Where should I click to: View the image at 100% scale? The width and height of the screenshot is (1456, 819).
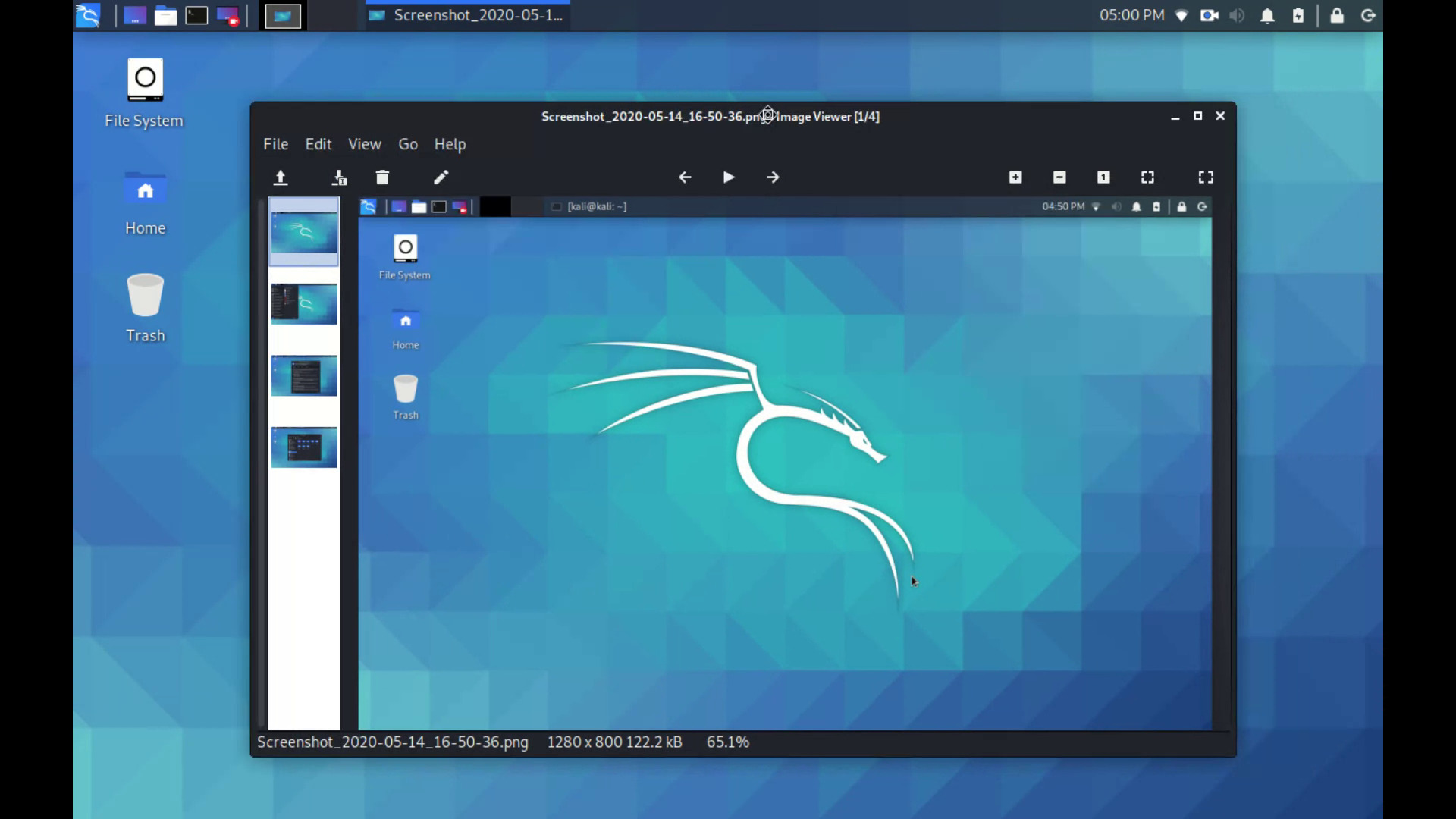pyautogui.click(x=1103, y=177)
